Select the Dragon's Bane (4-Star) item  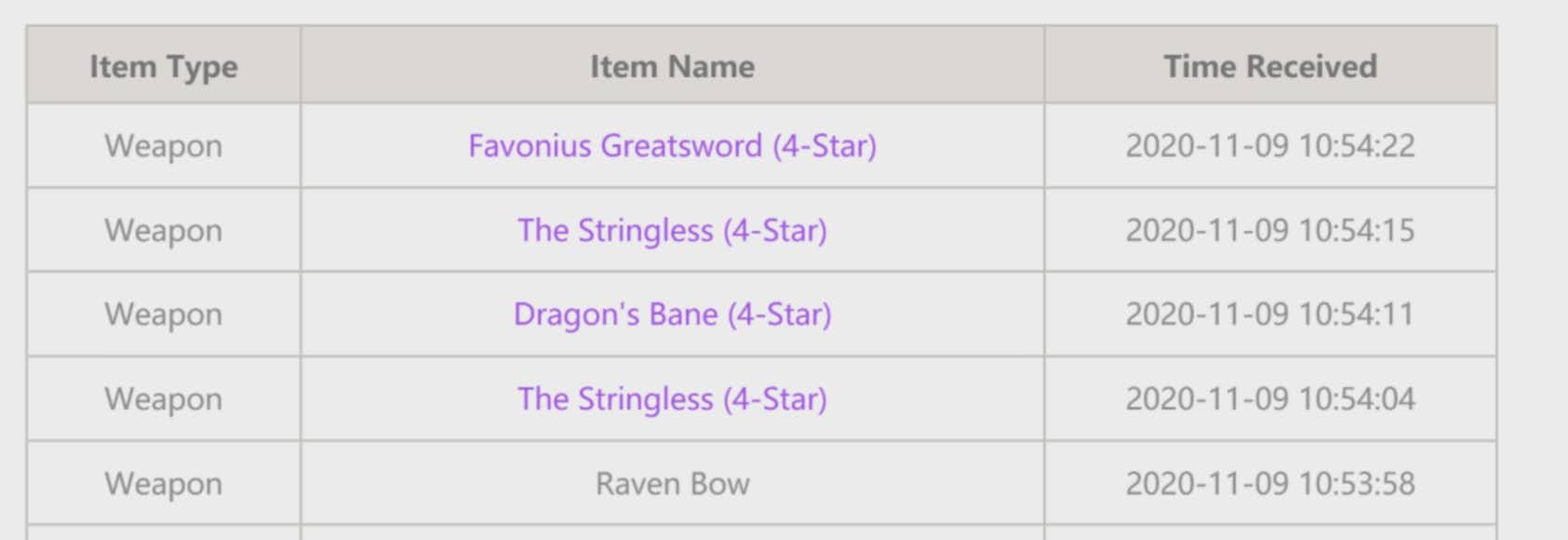point(672,315)
